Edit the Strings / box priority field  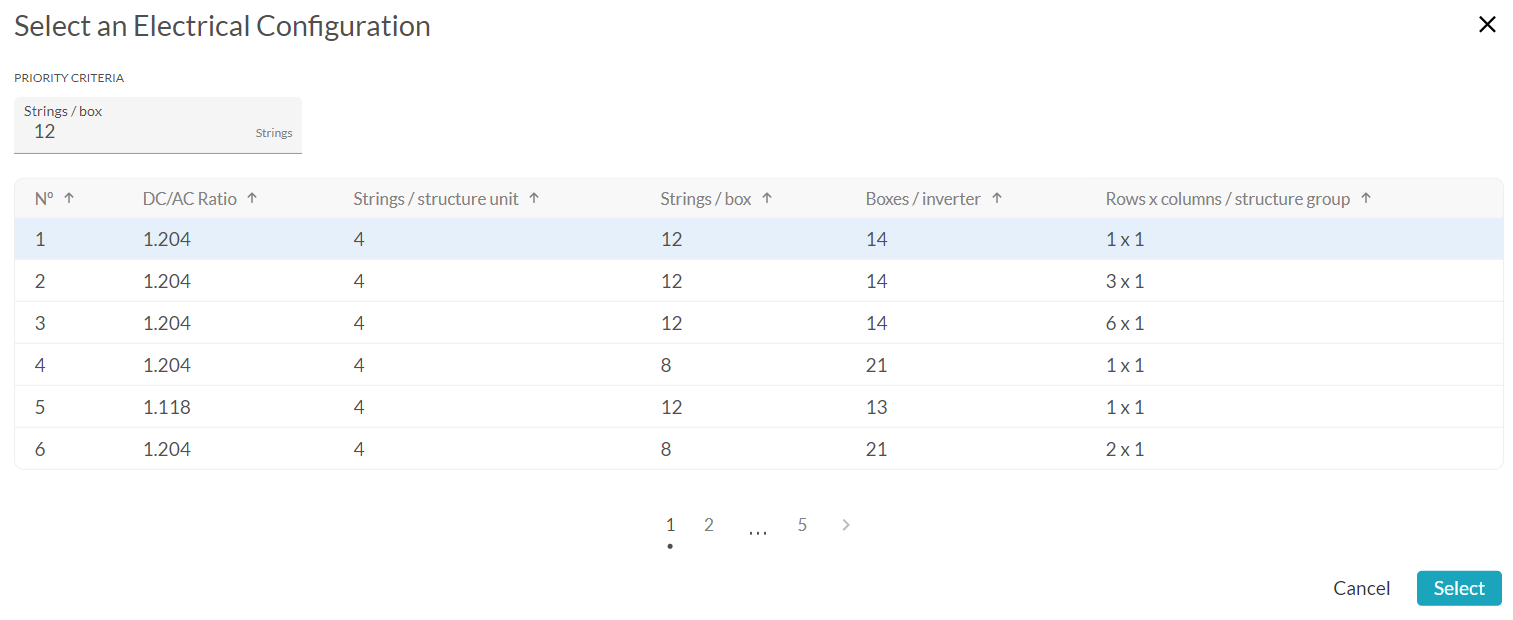[158, 125]
